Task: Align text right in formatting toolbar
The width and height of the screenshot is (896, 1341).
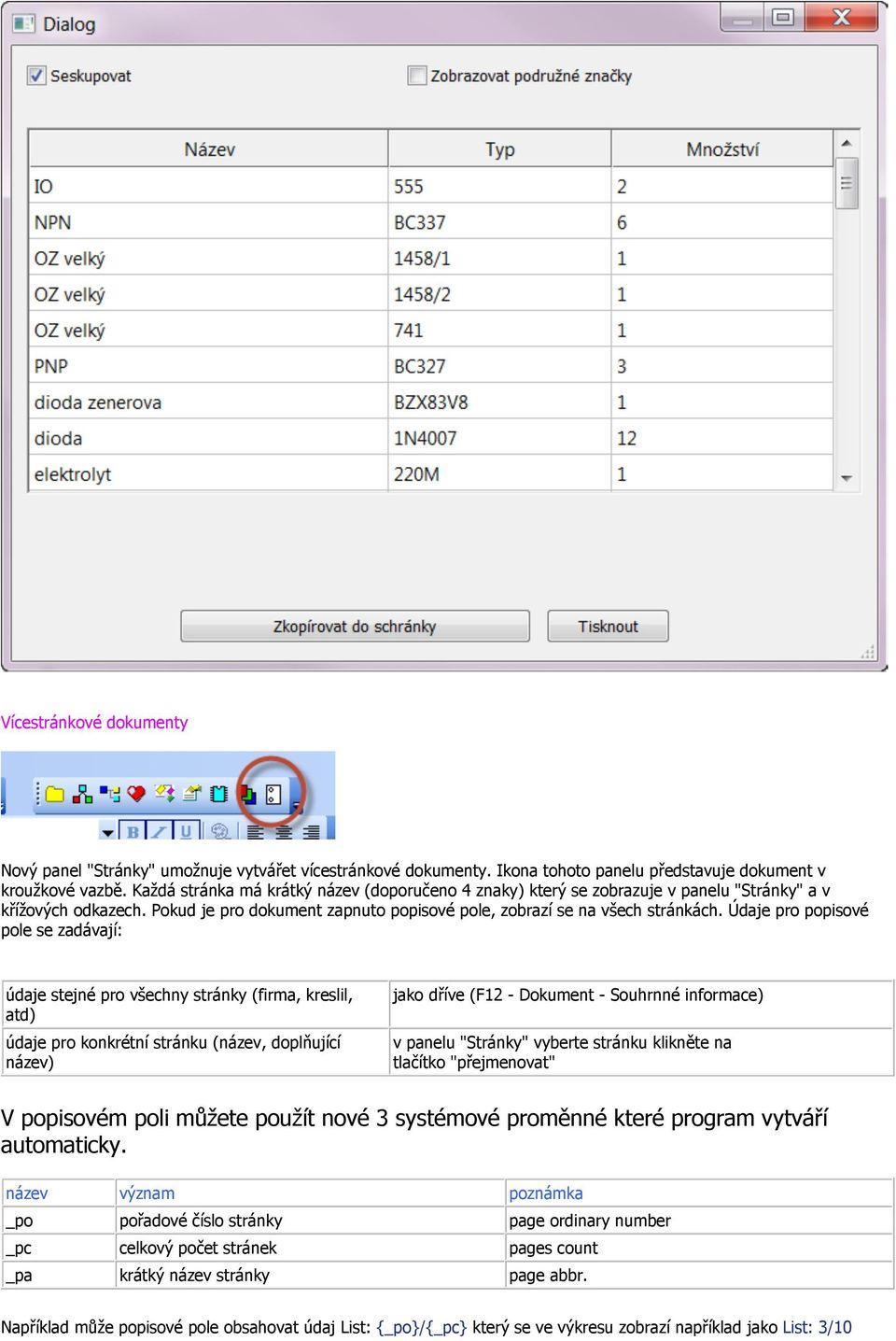Action: 312,831
